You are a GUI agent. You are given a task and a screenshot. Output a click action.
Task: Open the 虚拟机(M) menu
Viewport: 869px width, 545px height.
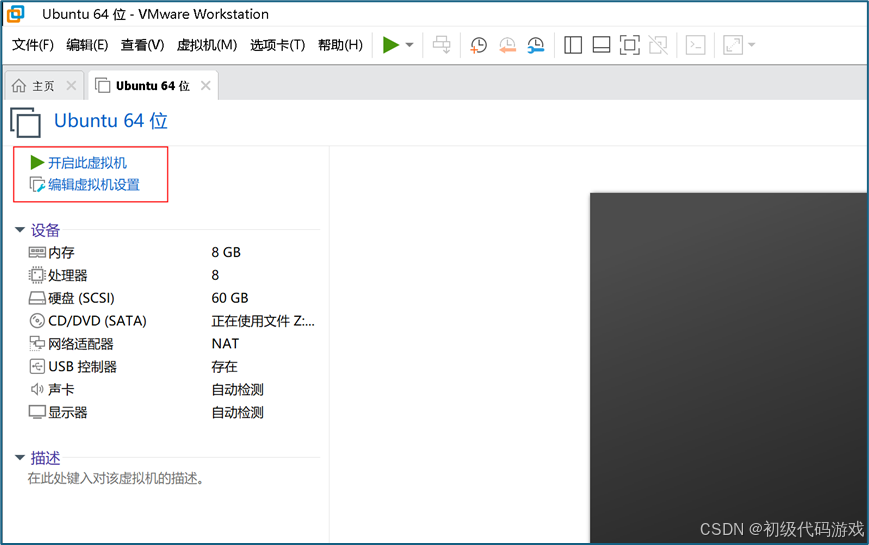pos(207,45)
